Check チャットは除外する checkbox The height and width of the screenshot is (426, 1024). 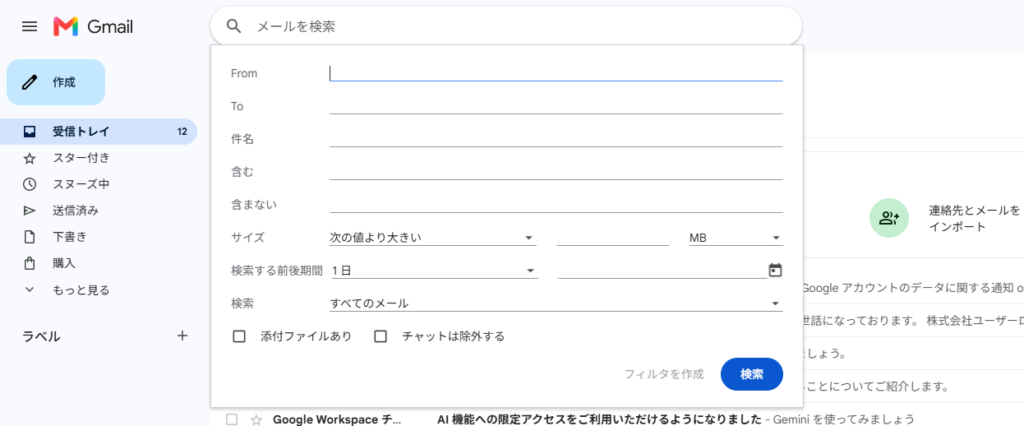pyautogui.click(x=381, y=336)
